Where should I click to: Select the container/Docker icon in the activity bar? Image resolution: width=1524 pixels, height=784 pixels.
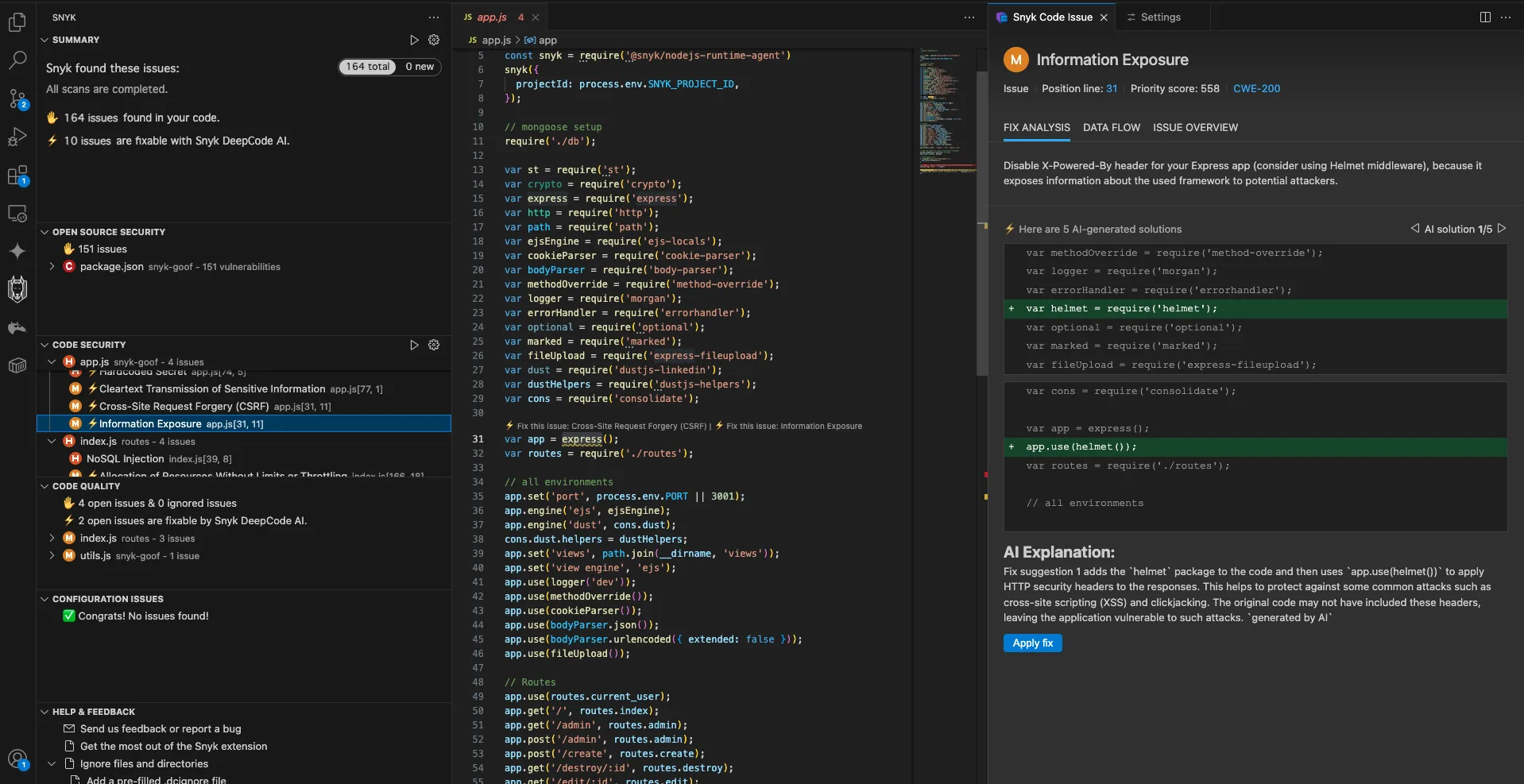coord(17,365)
